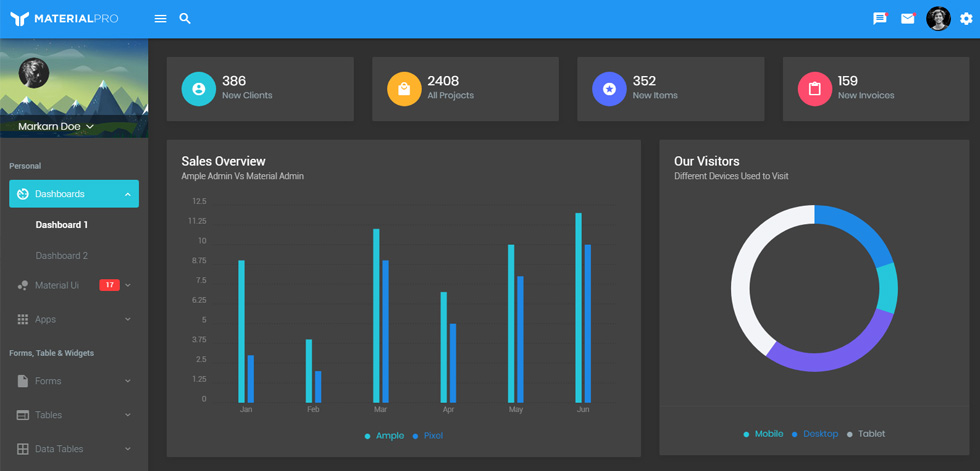Viewport: 980px width, 471px height.
Task: Toggle the Ample legend entry
Action: (x=384, y=436)
